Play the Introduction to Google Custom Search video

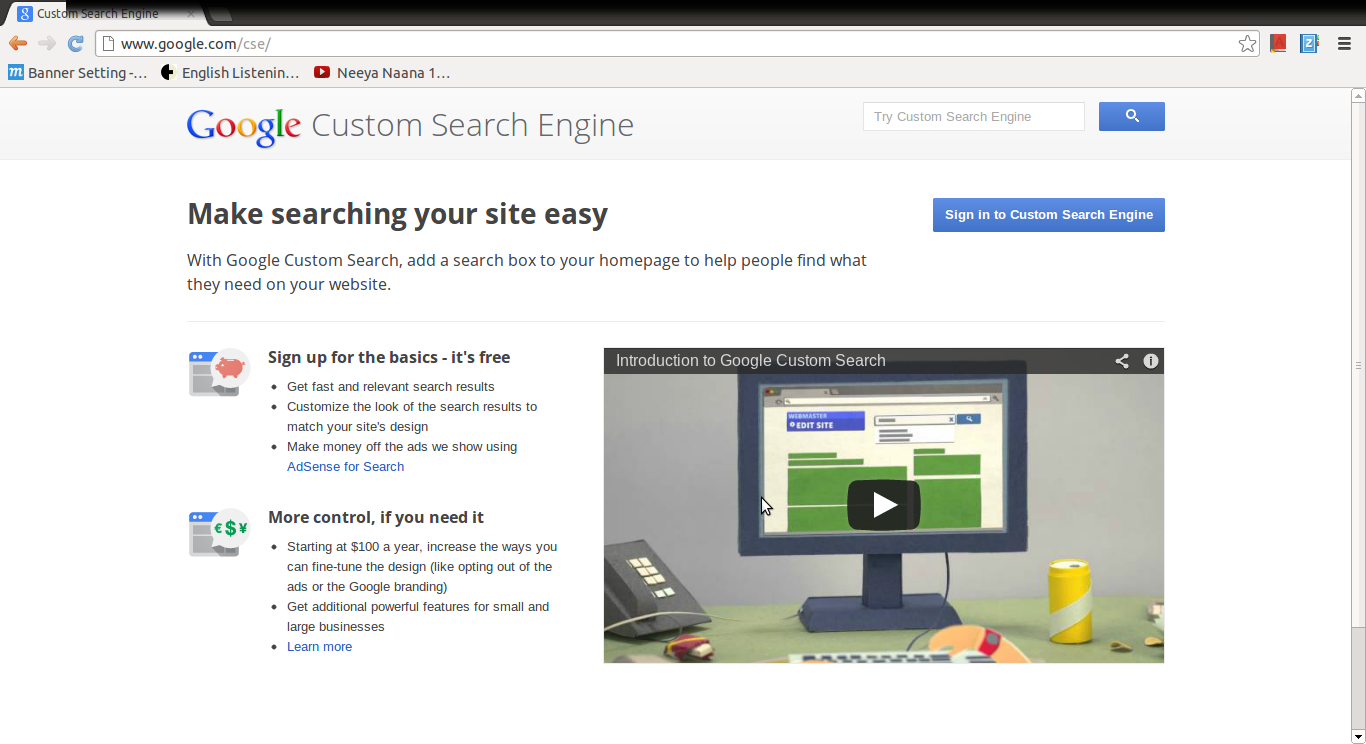click(x=884, y=505)
